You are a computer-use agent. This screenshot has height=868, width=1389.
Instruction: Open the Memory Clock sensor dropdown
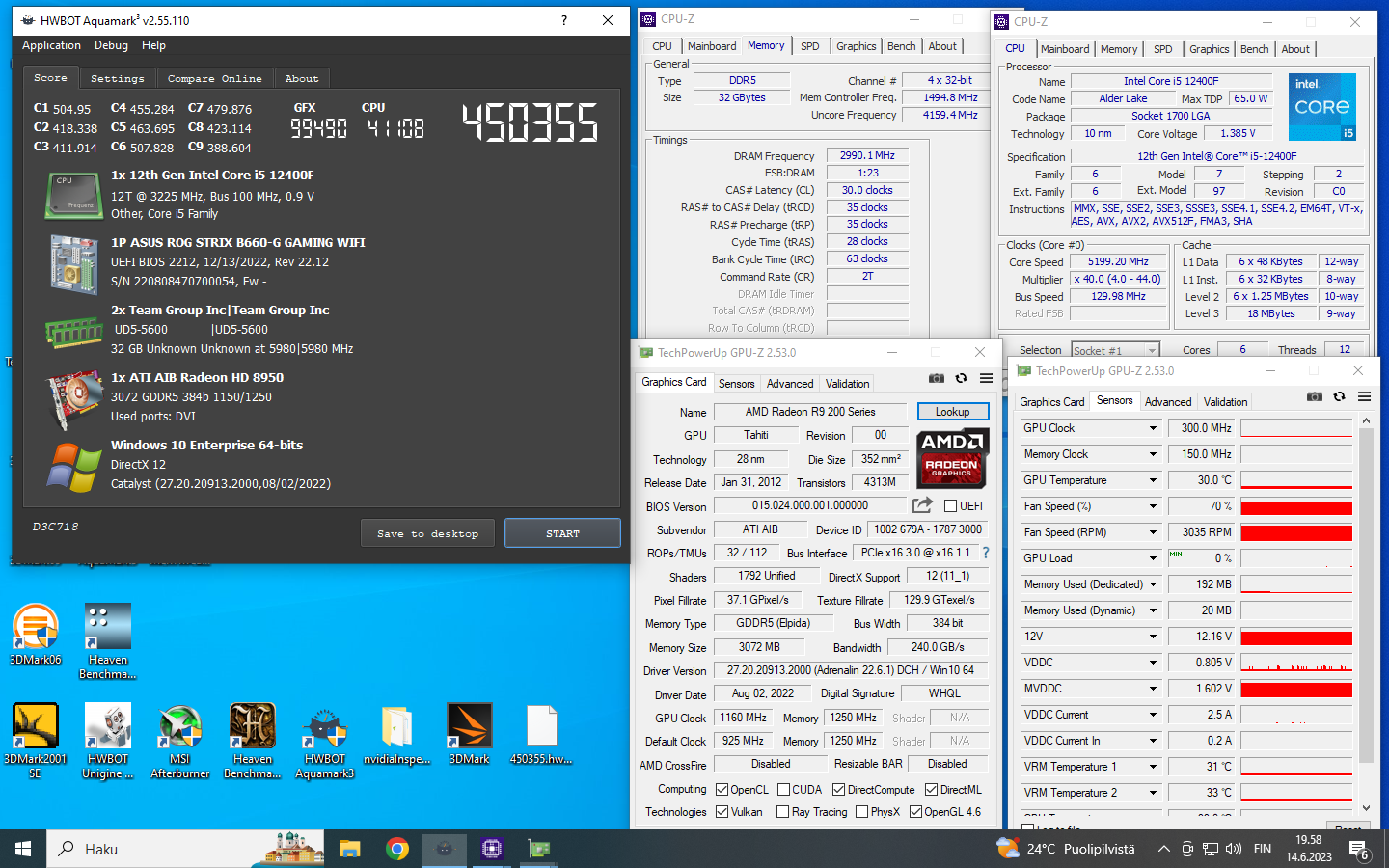(1153, 454)
